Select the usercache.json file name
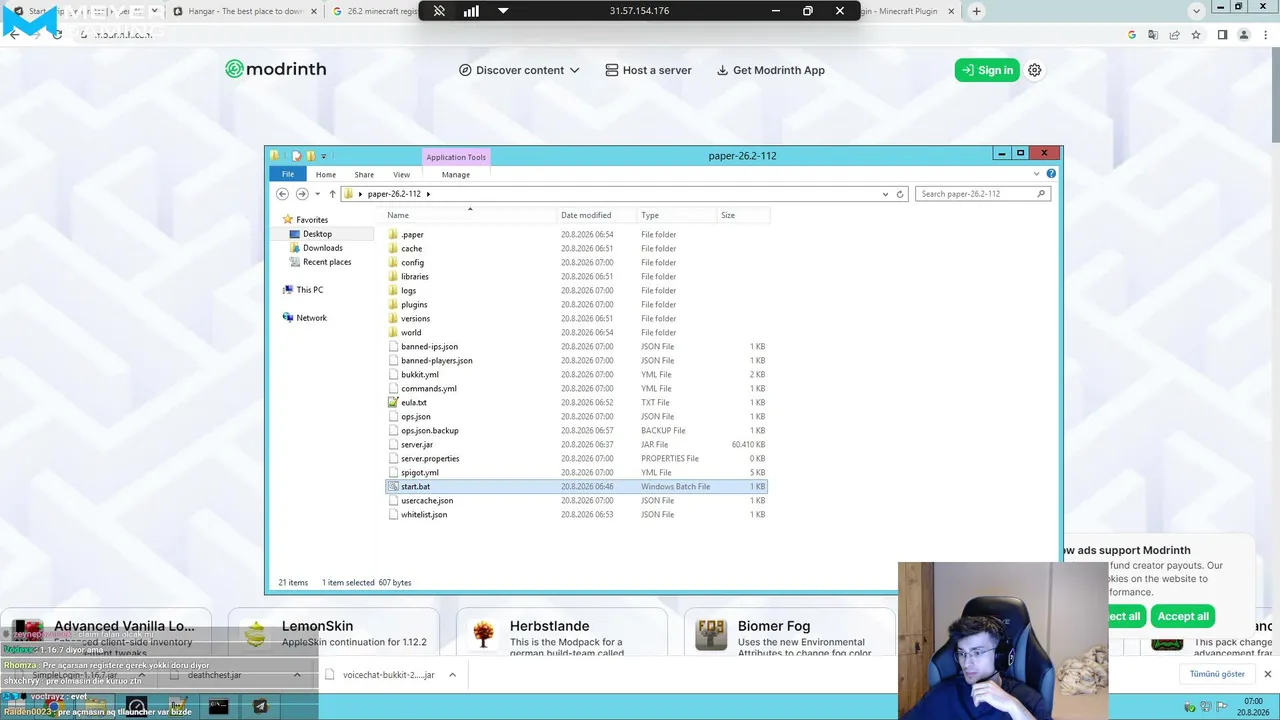1280x720 pixels. [427, 501]
